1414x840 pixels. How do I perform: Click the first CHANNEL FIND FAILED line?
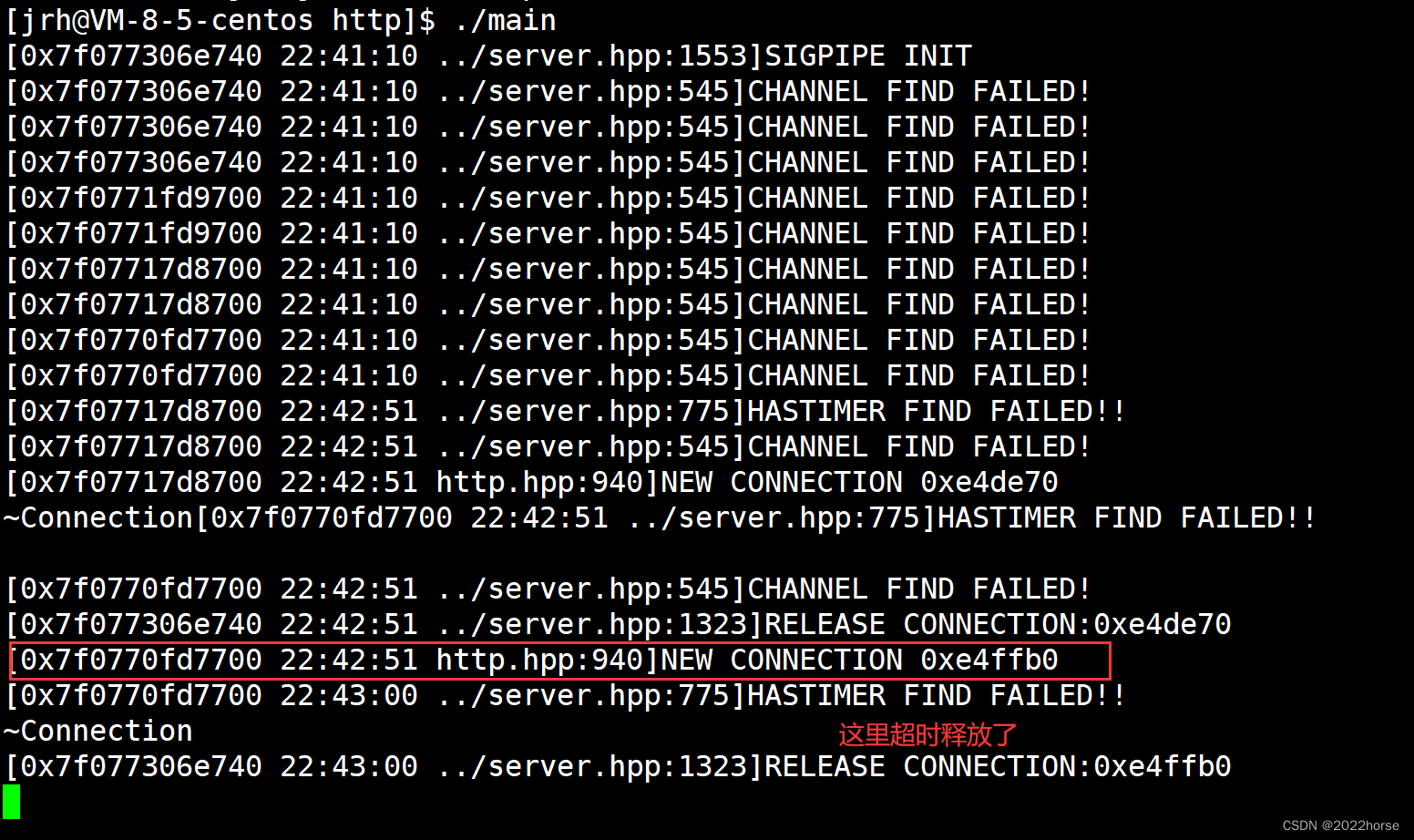pyautogui.click(x=547, y=91)
